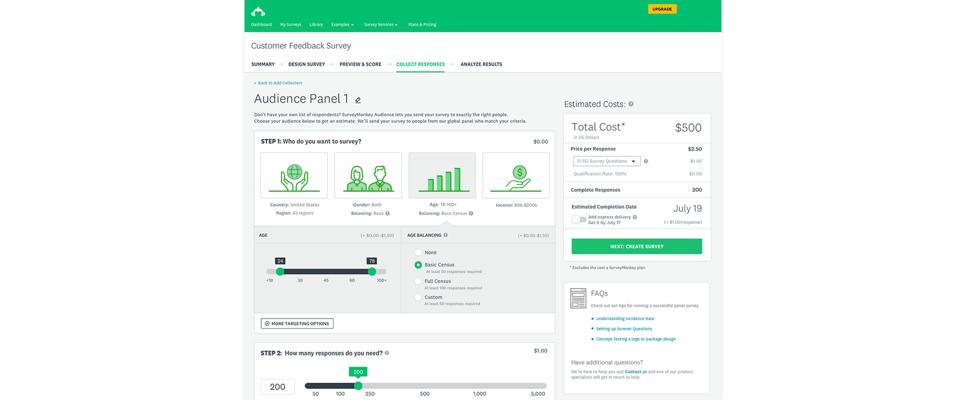Click the Back to Add Collectors link
This screenshot has width=960, height=400.
[x=279, y=83]
